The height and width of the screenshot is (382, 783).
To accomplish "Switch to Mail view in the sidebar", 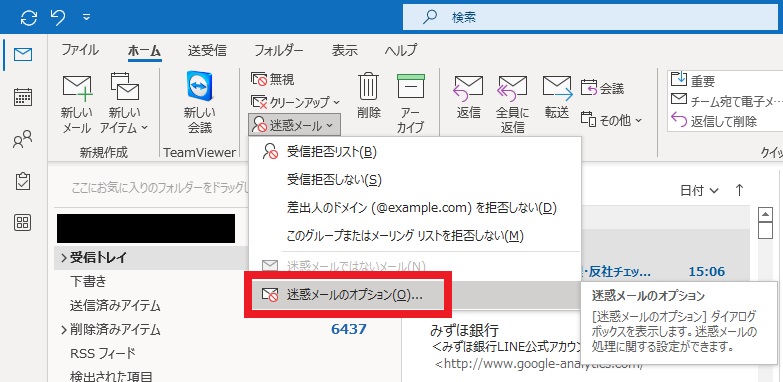I will coord(23,54).
